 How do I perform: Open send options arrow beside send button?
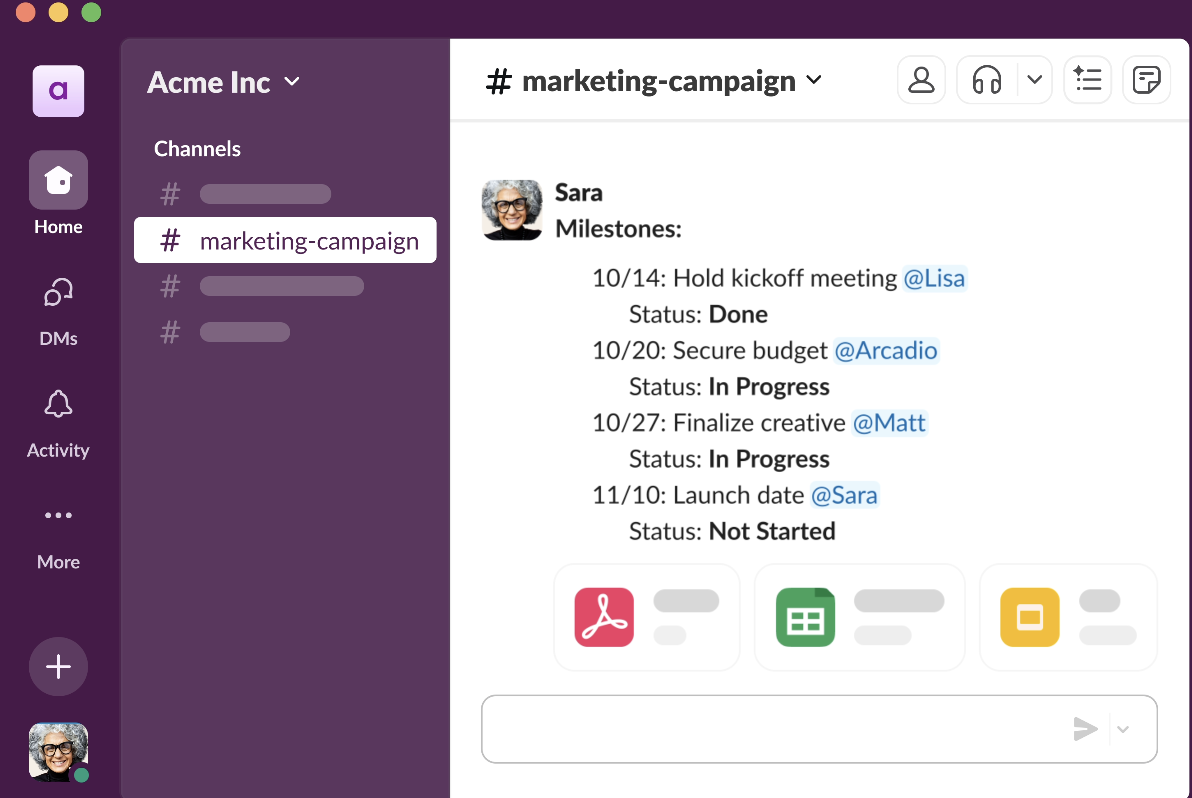pos(1123,729)
